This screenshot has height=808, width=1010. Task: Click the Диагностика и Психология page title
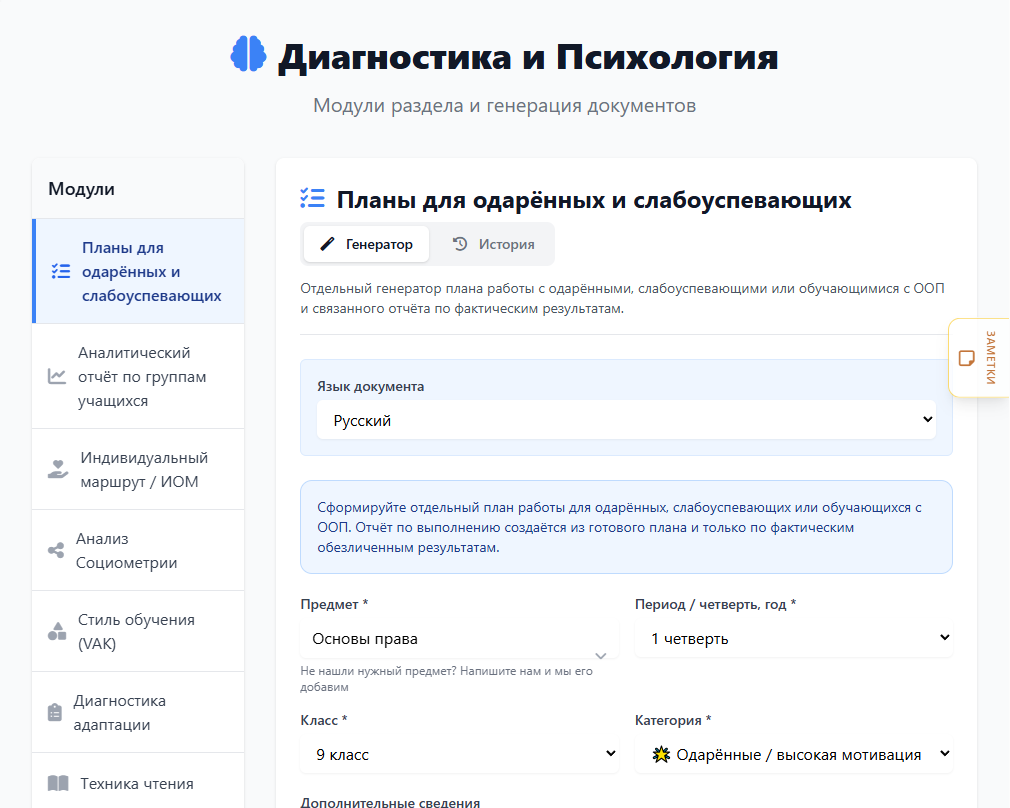point(528,57)
